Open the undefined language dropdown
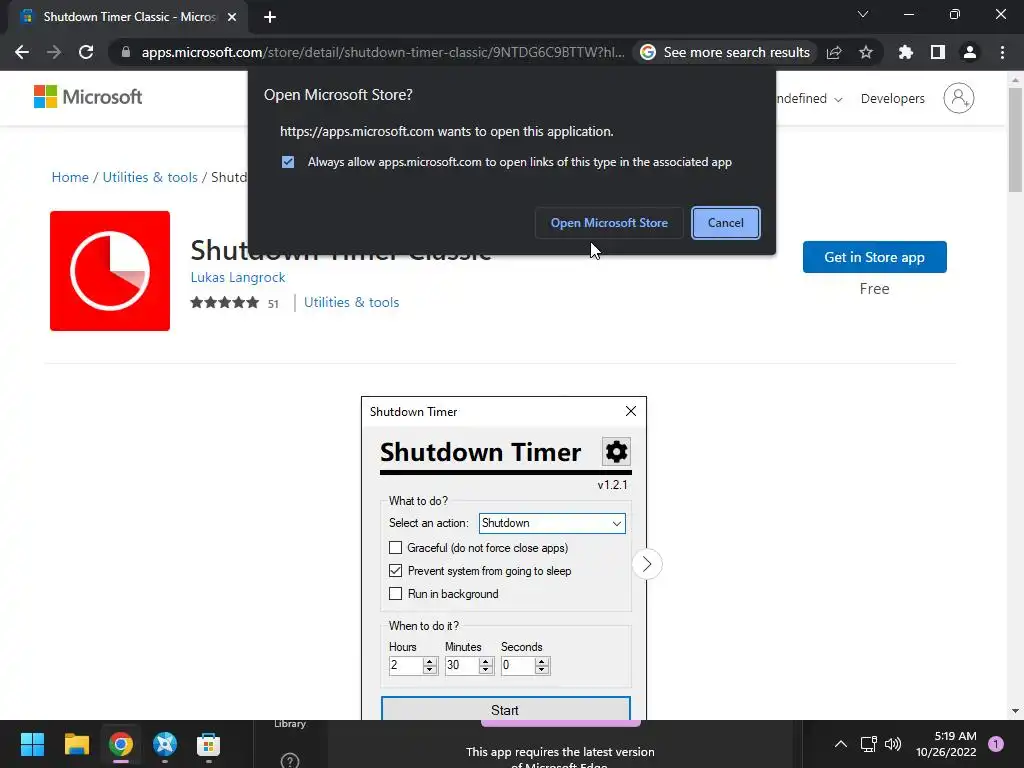 click(808, 99)
